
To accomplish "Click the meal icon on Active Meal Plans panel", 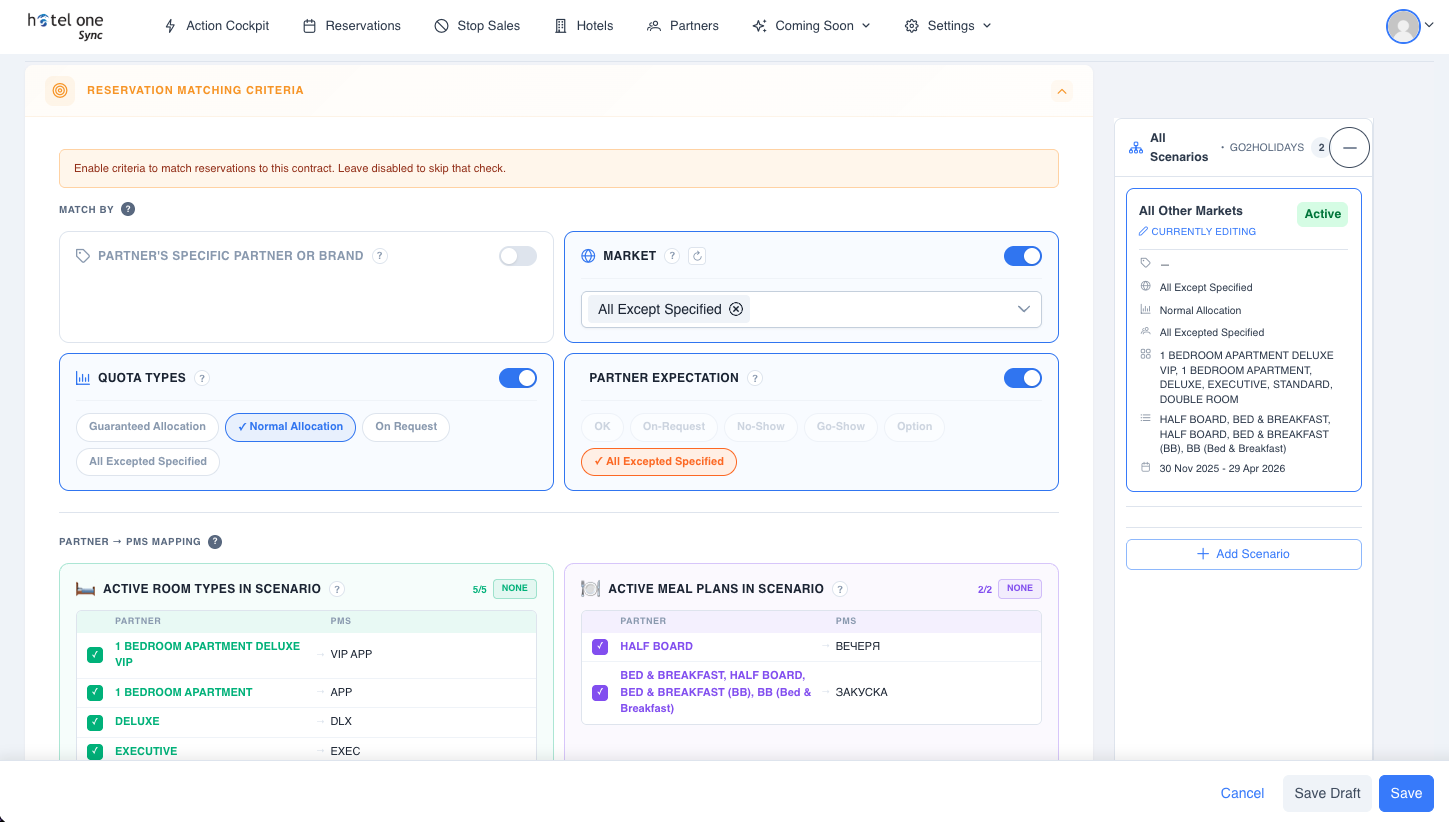I will pyautogui.click(x=591, y=588).
